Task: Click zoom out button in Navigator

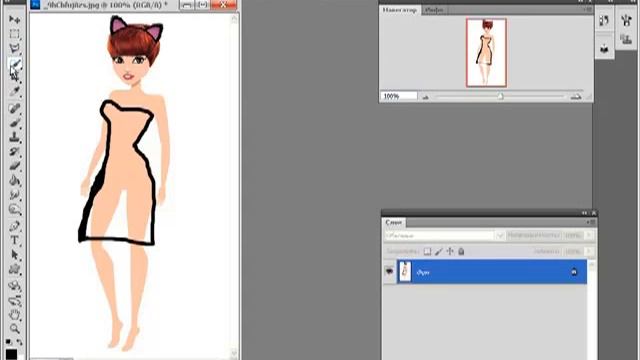Action: [x=425, y=97]
